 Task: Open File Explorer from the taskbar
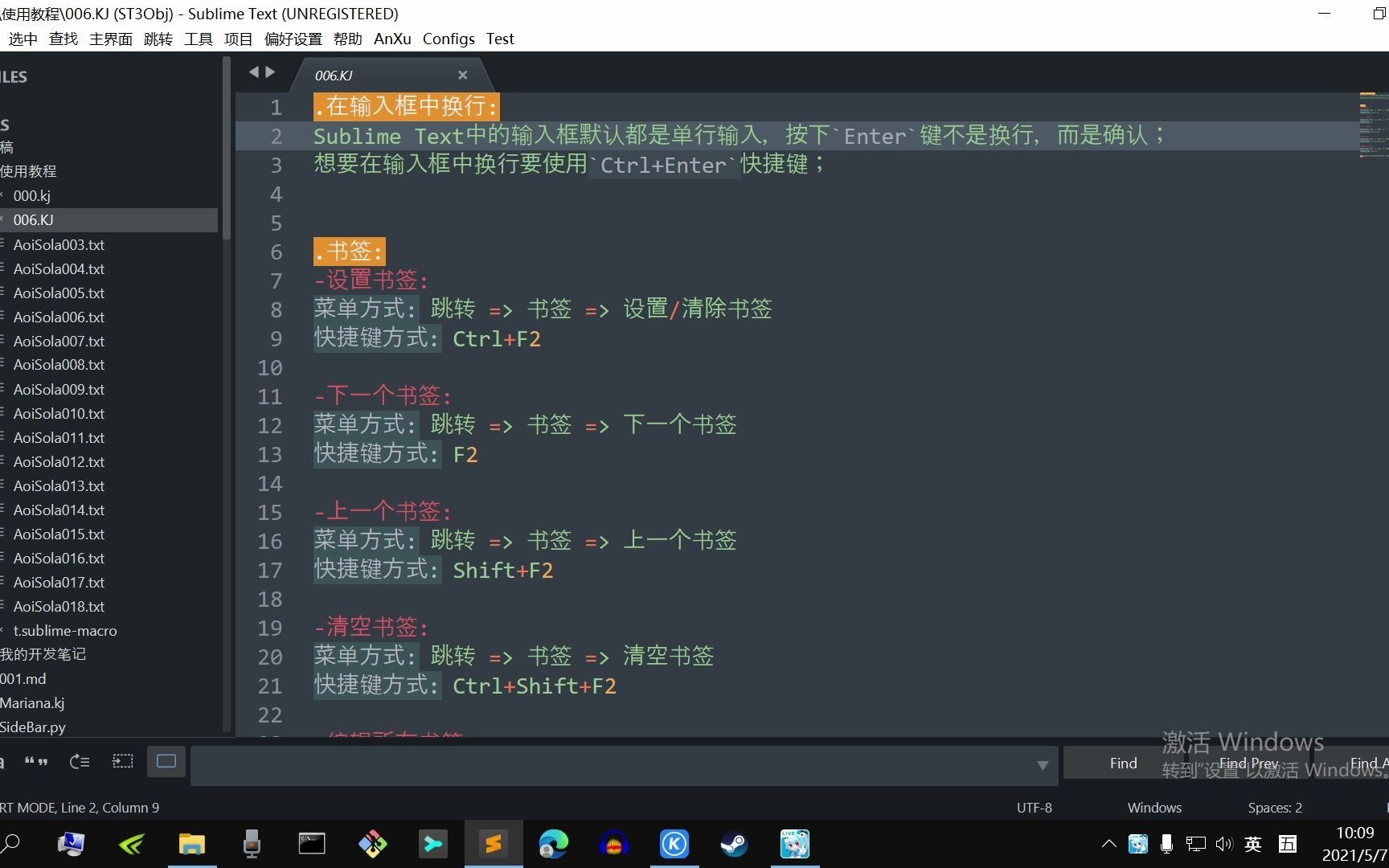[x=192, y=844]
